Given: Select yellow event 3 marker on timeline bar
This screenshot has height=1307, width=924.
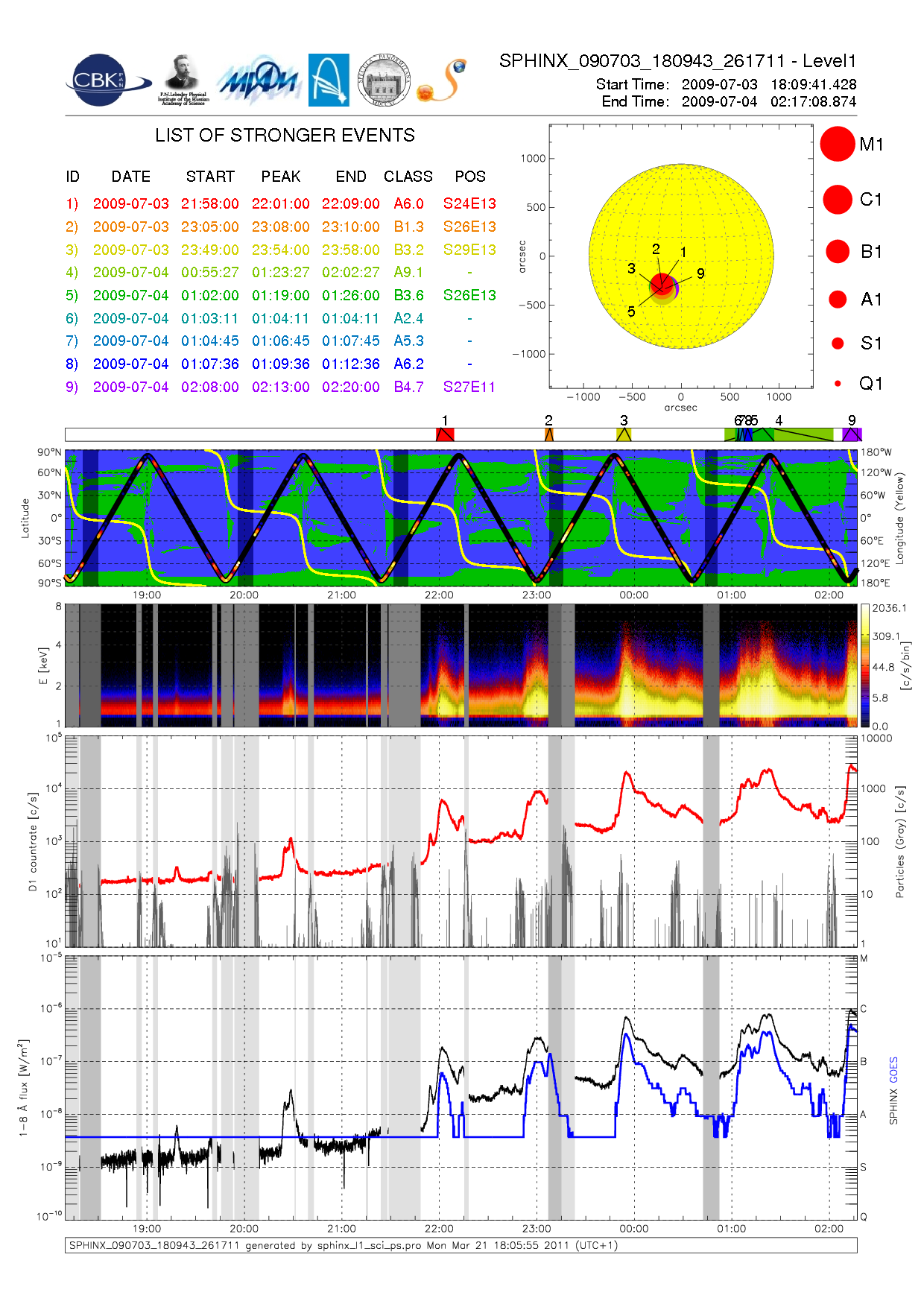Looking at the screenshot, I should (x=624, y=434).
